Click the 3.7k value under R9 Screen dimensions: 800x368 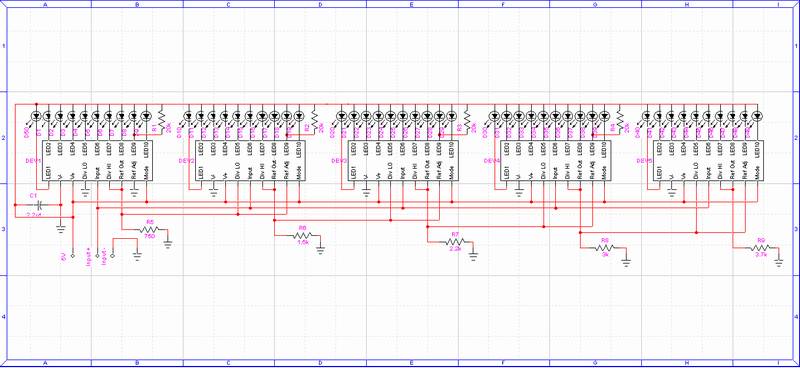pyautogui.click(x=761, y=254)
